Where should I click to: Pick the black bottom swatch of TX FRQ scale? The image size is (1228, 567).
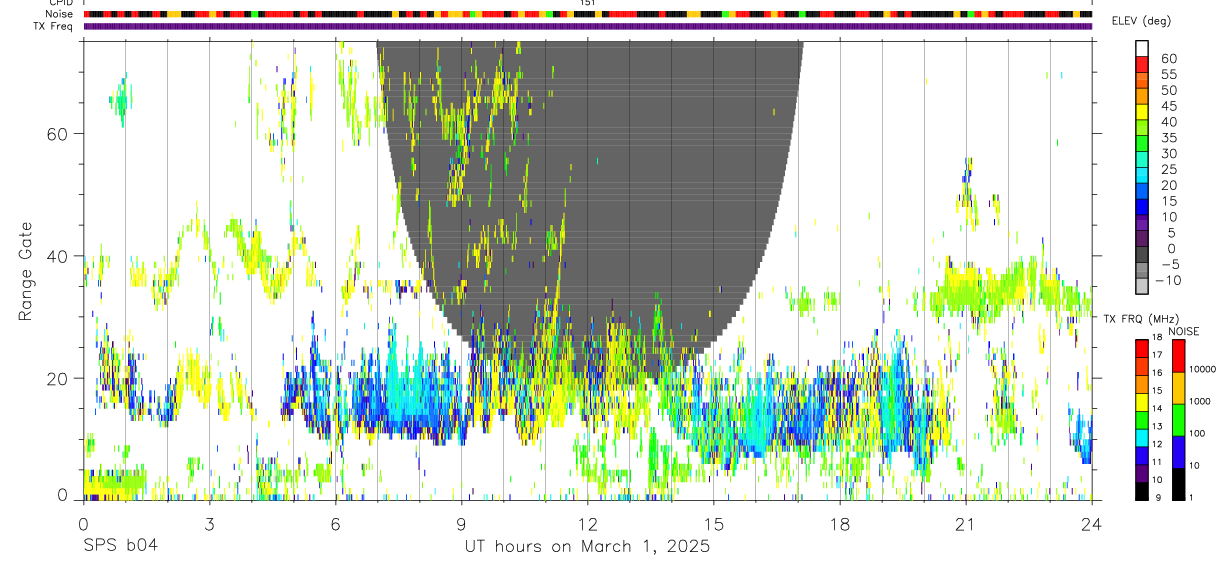coord(1141,491)
